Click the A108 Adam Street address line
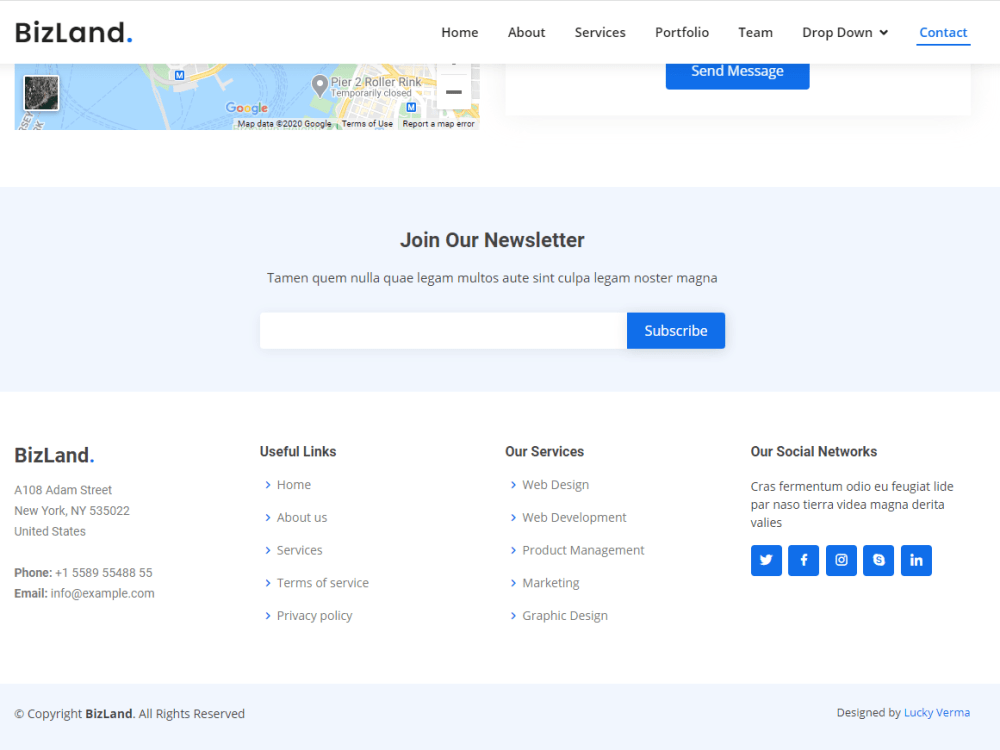The image size is (1000, 750). 62,490
